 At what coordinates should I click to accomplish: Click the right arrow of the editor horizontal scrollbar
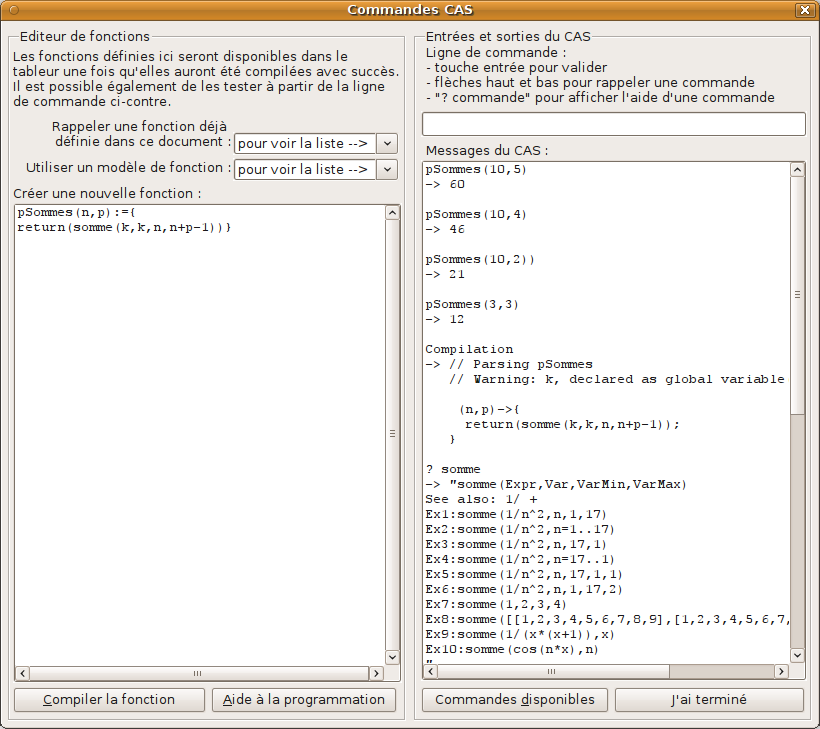[377, 674]
